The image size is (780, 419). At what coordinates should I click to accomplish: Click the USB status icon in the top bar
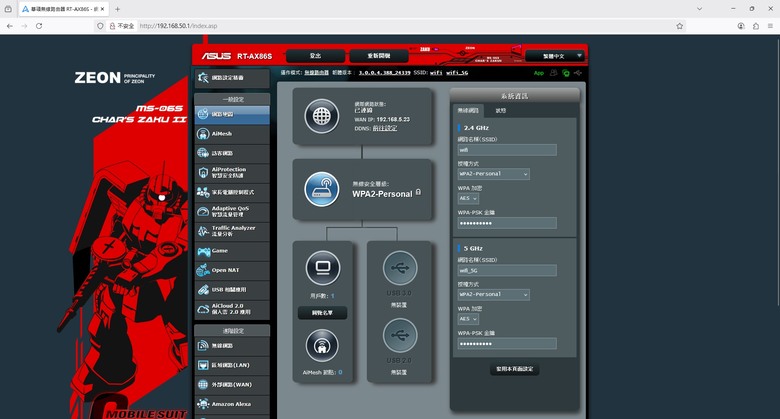[x=578, y=73]
